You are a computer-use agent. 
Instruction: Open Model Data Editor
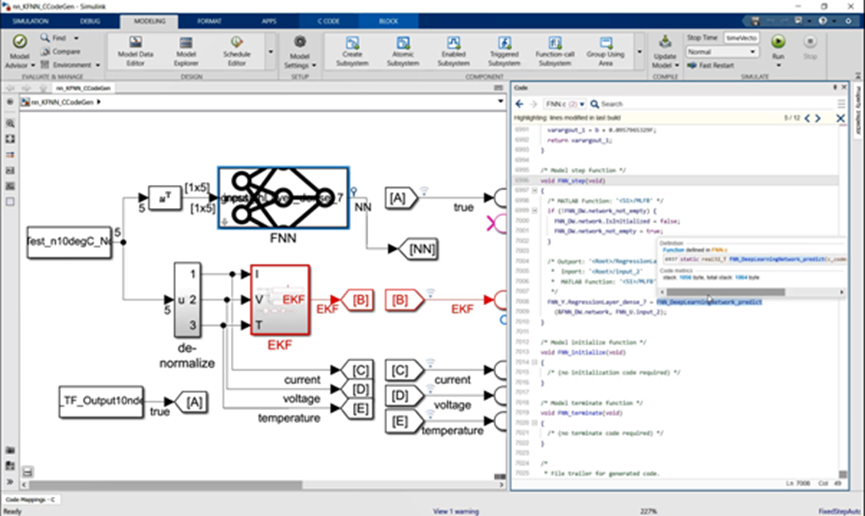tap(135, 51)
